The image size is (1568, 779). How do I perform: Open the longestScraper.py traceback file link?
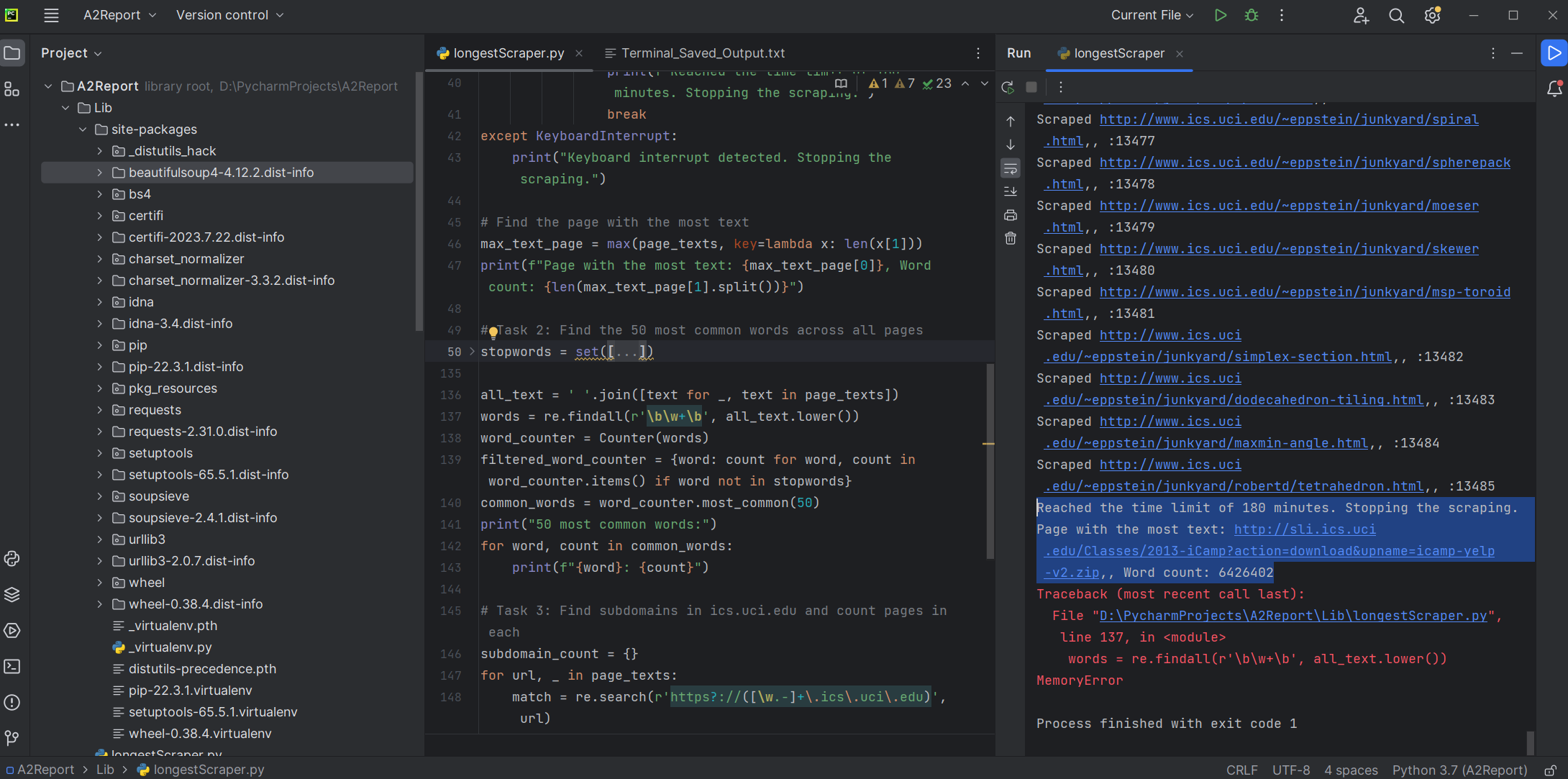click(x=1293, y=616)
